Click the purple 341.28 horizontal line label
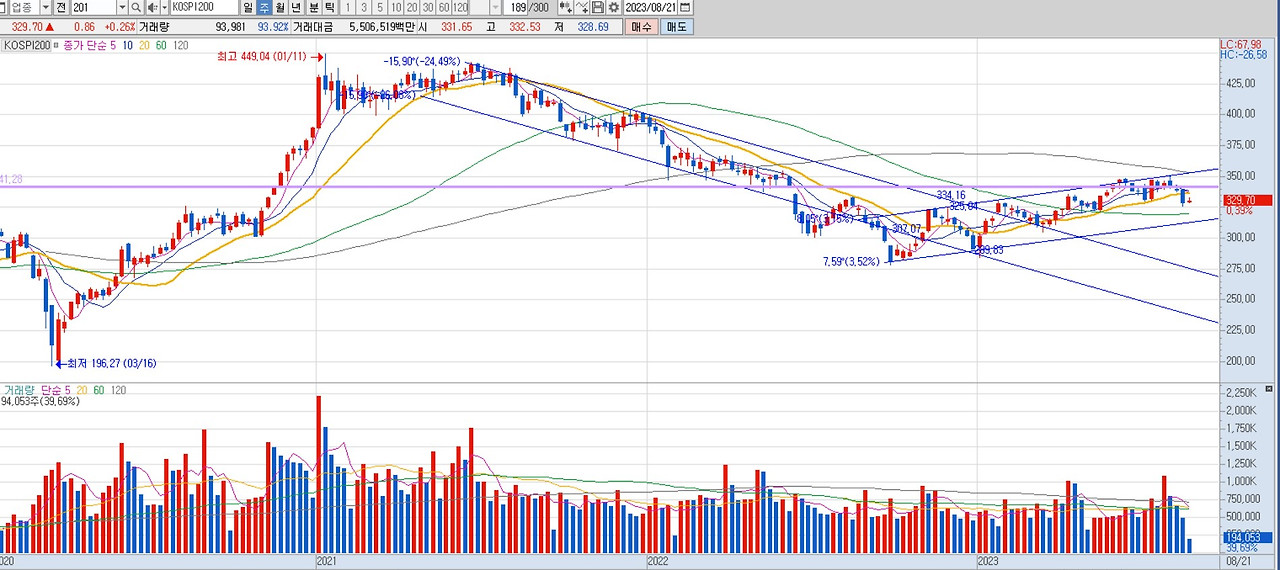1280x570 pixels. pyautogui.click(x=11, y=179)
